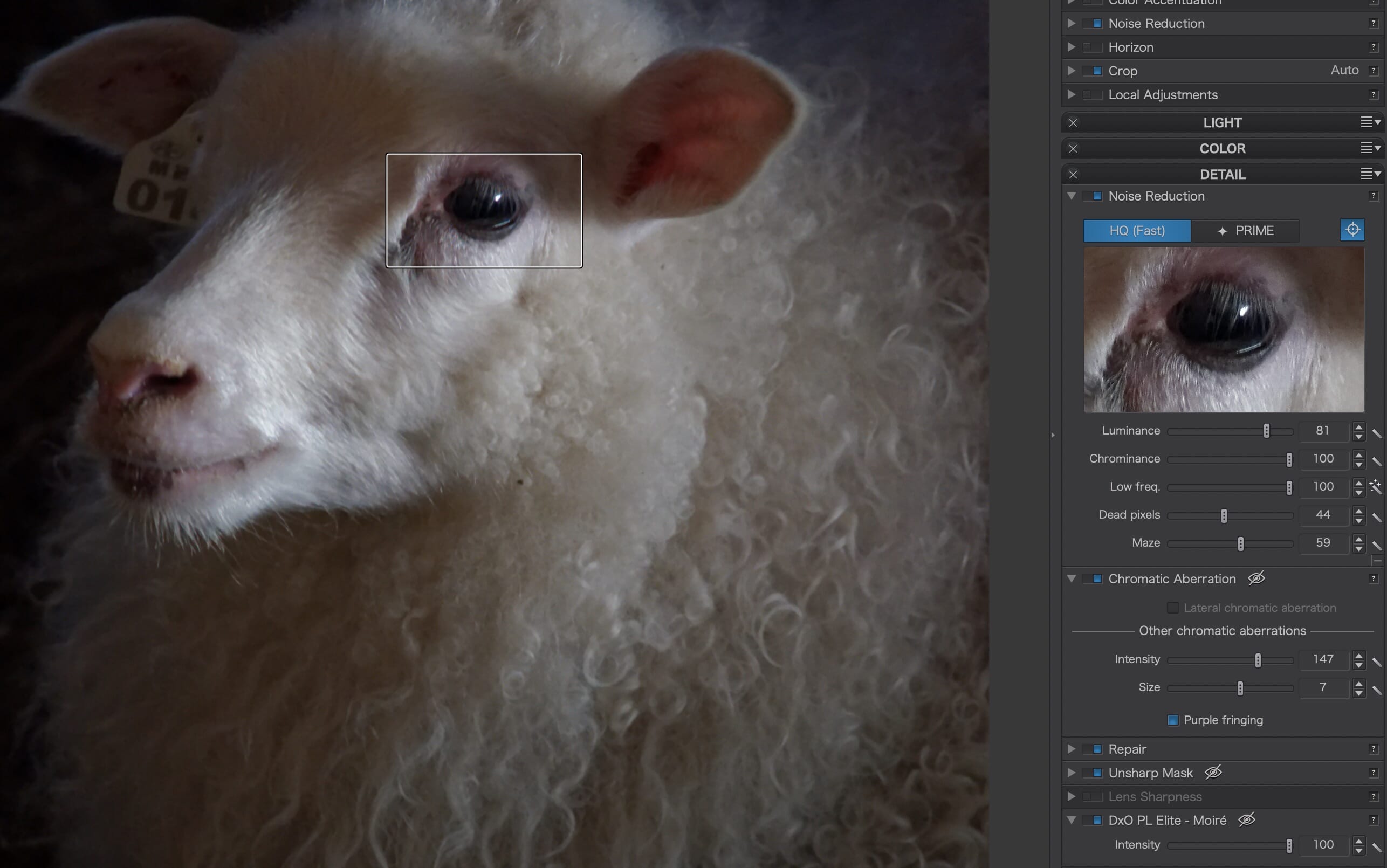Close the LIGHT palette with X
The image size is (1387, 868).
(1073, 123)
